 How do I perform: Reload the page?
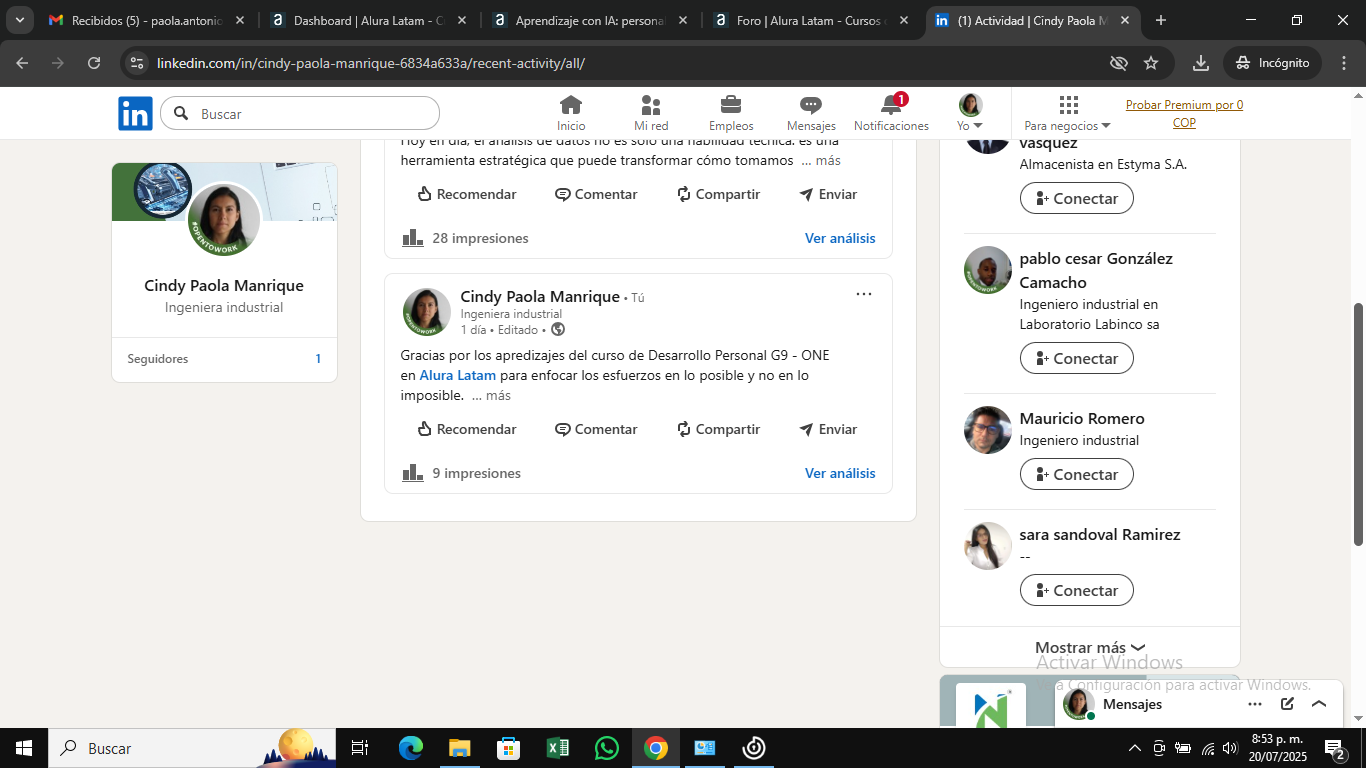coord(94,63)
